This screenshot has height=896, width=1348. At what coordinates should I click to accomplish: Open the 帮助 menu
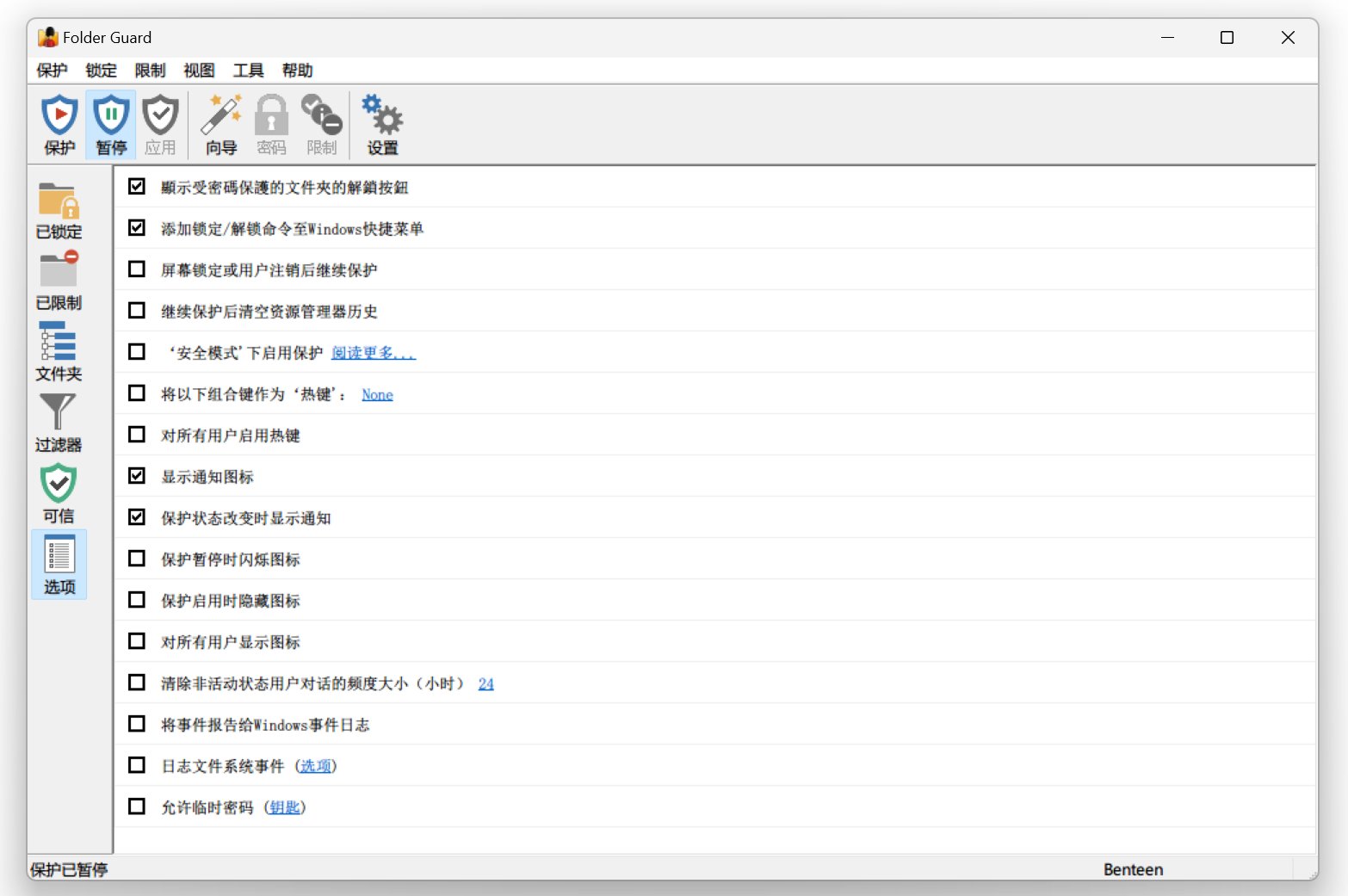(x=297, y=71)
